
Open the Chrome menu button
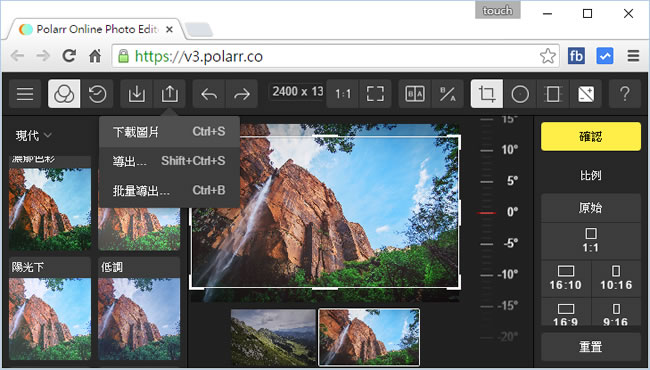click(633, 56)
